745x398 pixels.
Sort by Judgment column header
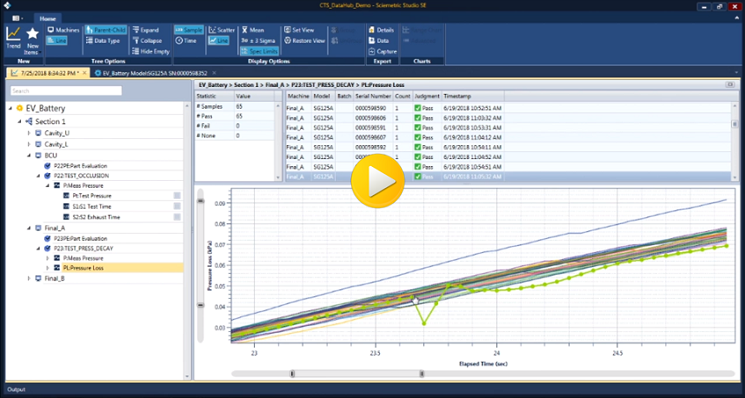pyautogui.click(x=427, y=96)
